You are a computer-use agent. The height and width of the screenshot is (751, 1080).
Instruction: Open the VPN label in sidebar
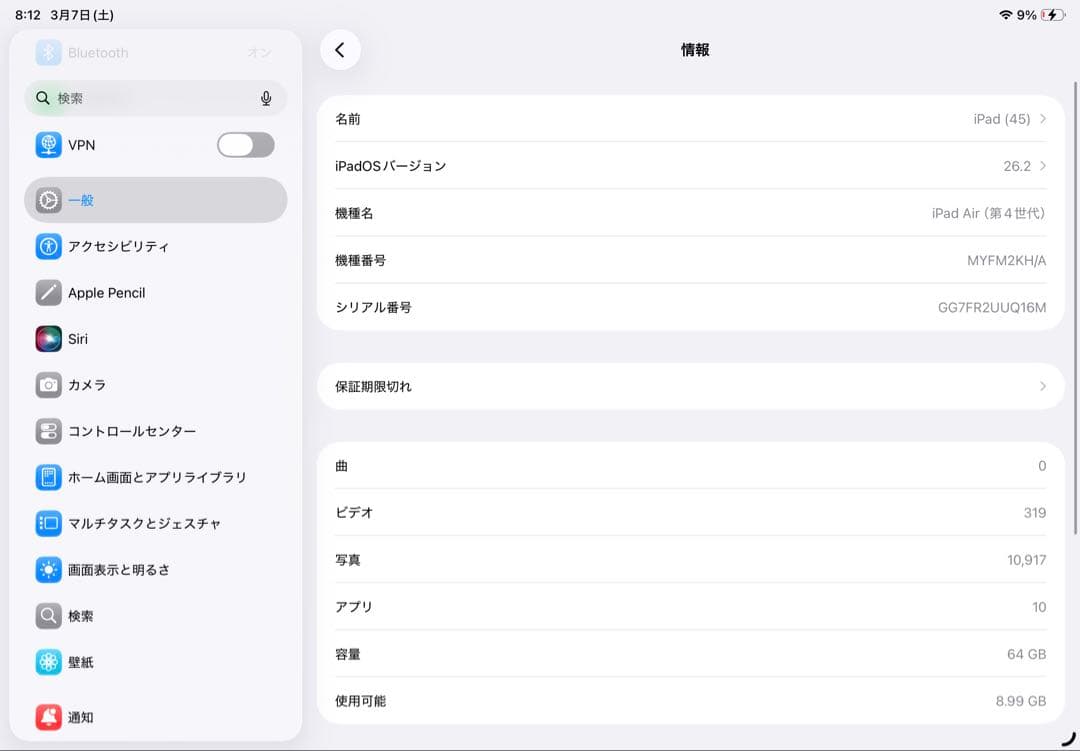pos(81,145)
